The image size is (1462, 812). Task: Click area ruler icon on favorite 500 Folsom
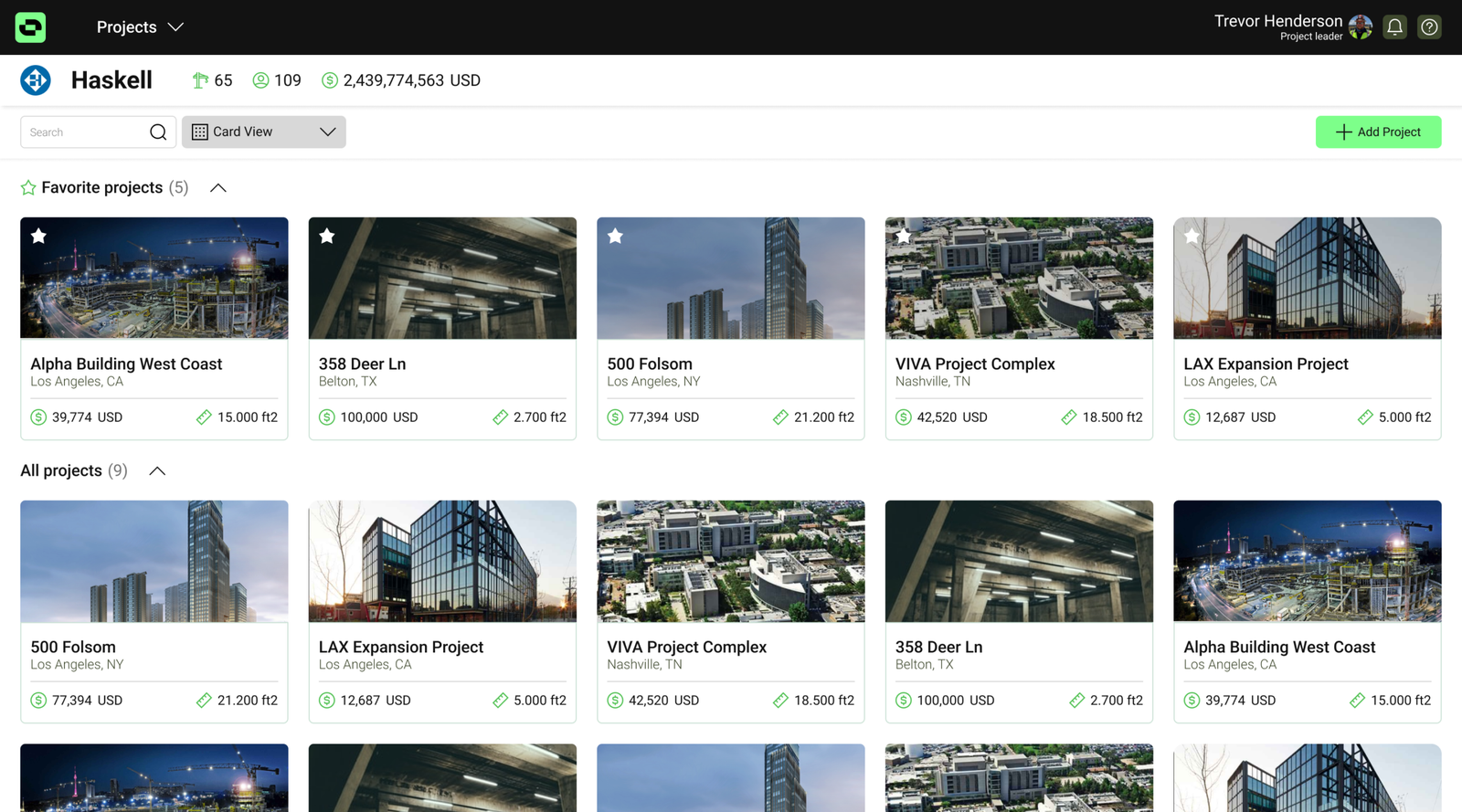tap(780, 417)
